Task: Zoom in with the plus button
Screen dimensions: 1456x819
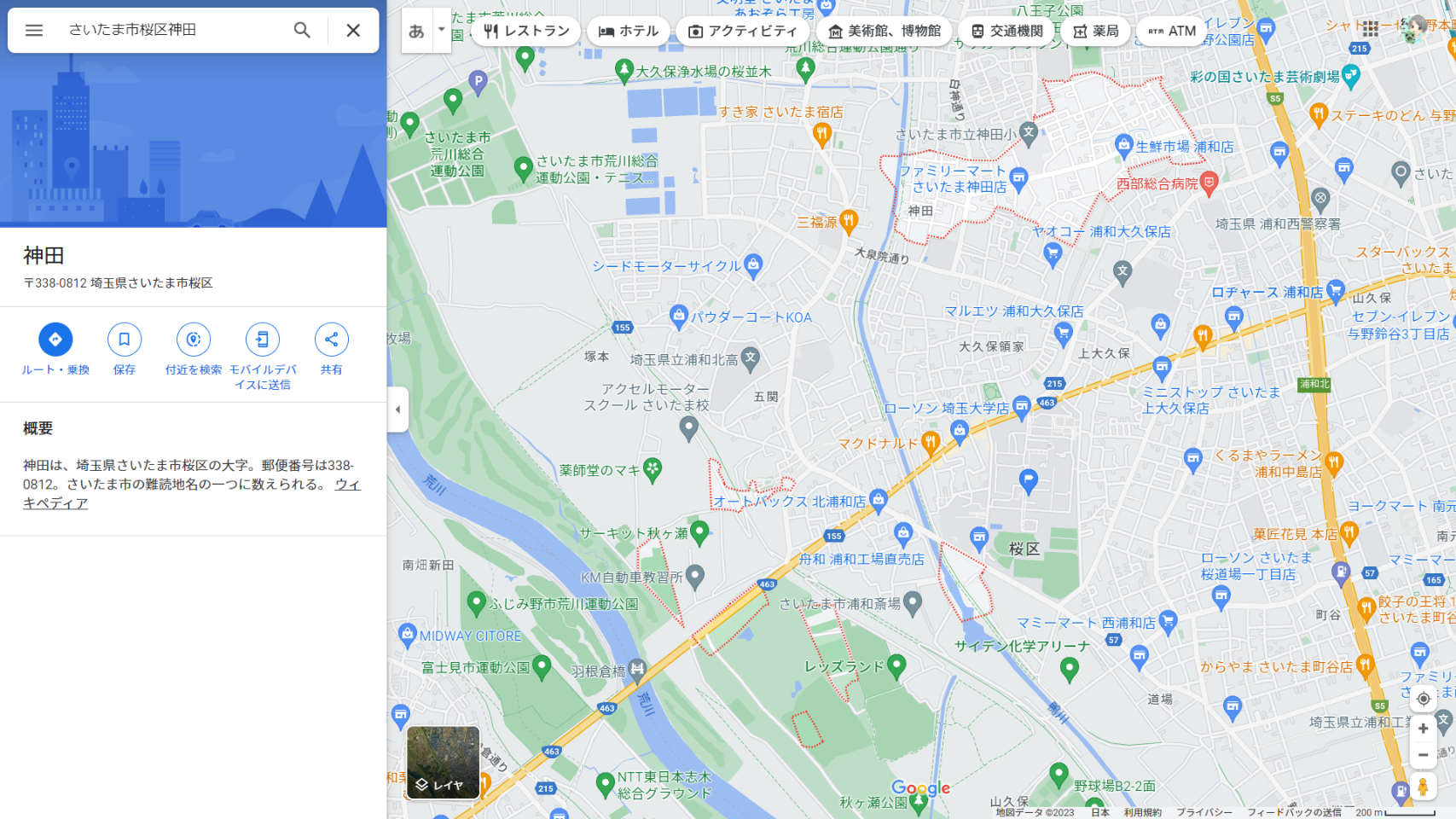Action: (1423, 729)
